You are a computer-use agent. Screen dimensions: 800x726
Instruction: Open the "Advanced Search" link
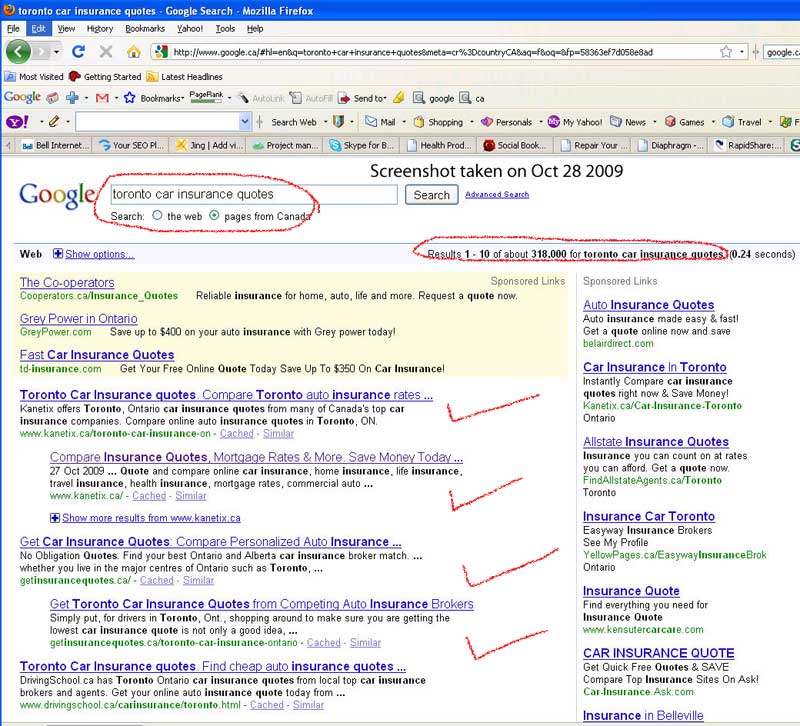point(497,195)
